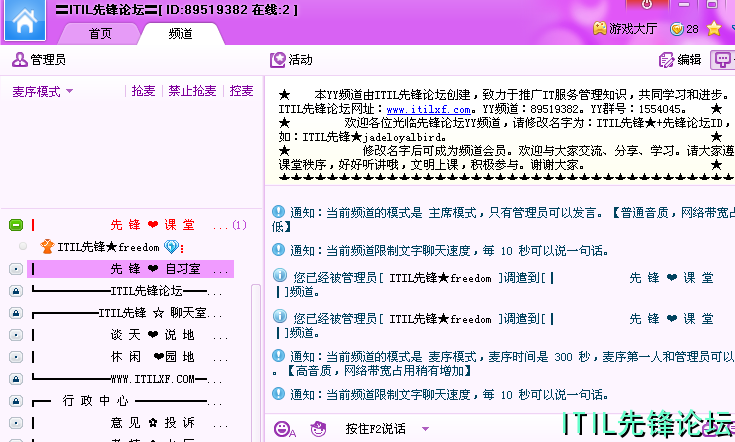Expand the 先锋❤自习室 channel node
The image size is (735, 442).
coord(16,269)
